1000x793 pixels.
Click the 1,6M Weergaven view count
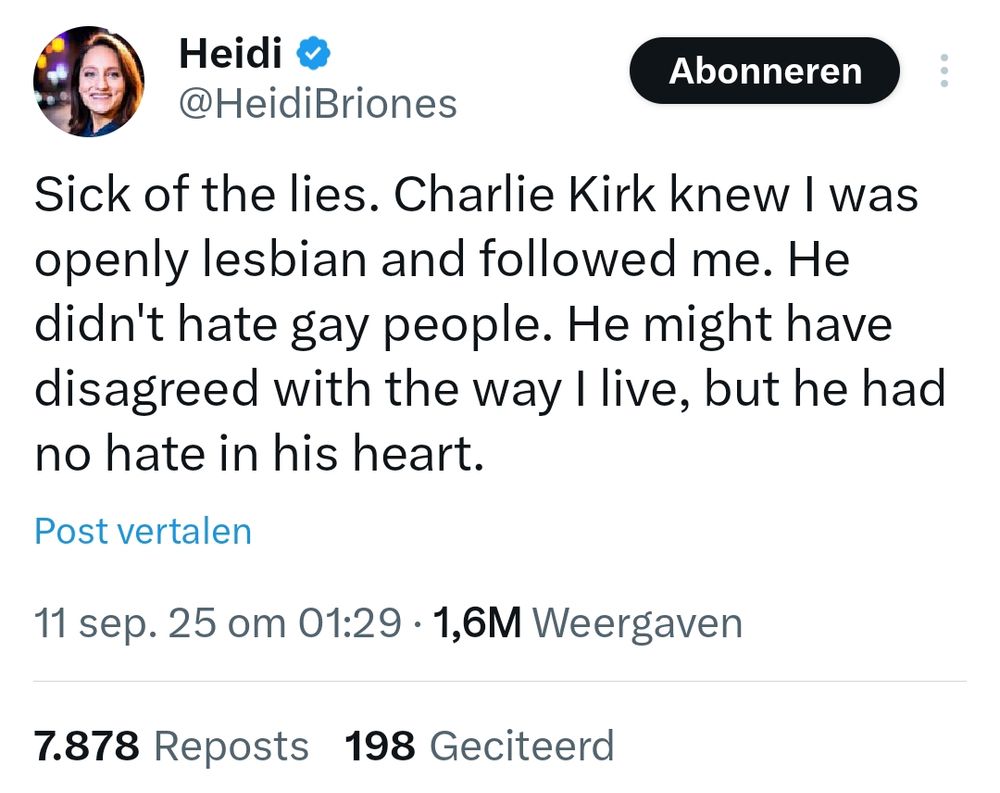[x=588, y=623]
